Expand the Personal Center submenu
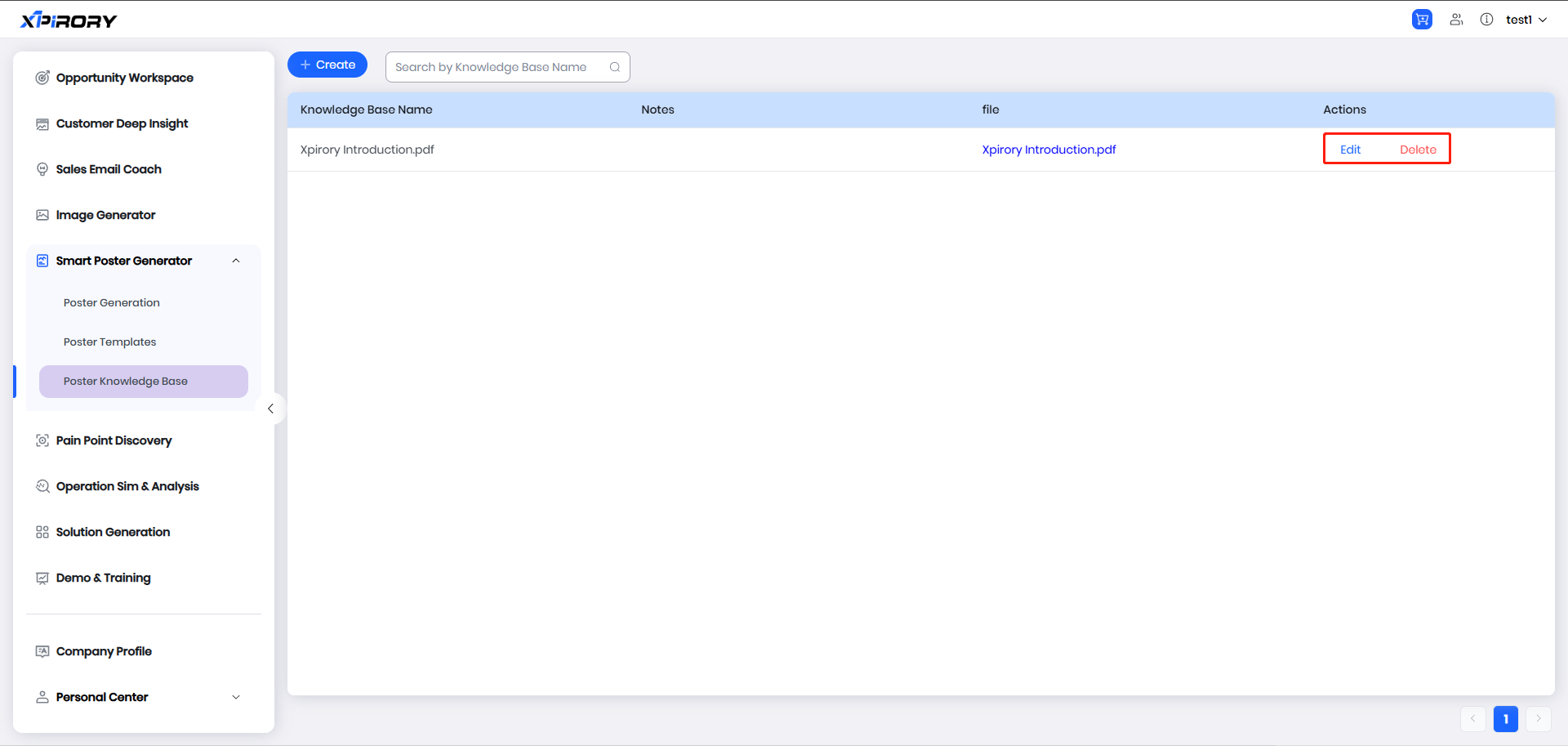The image size is (1568, 746). 236,697
